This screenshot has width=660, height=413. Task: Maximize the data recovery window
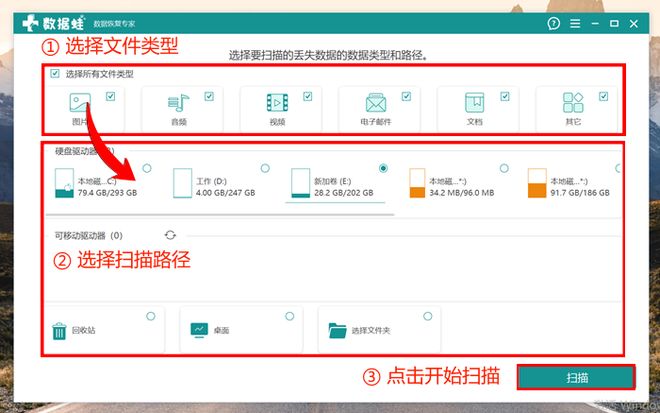pyautogui.click(x=614, y=24)
